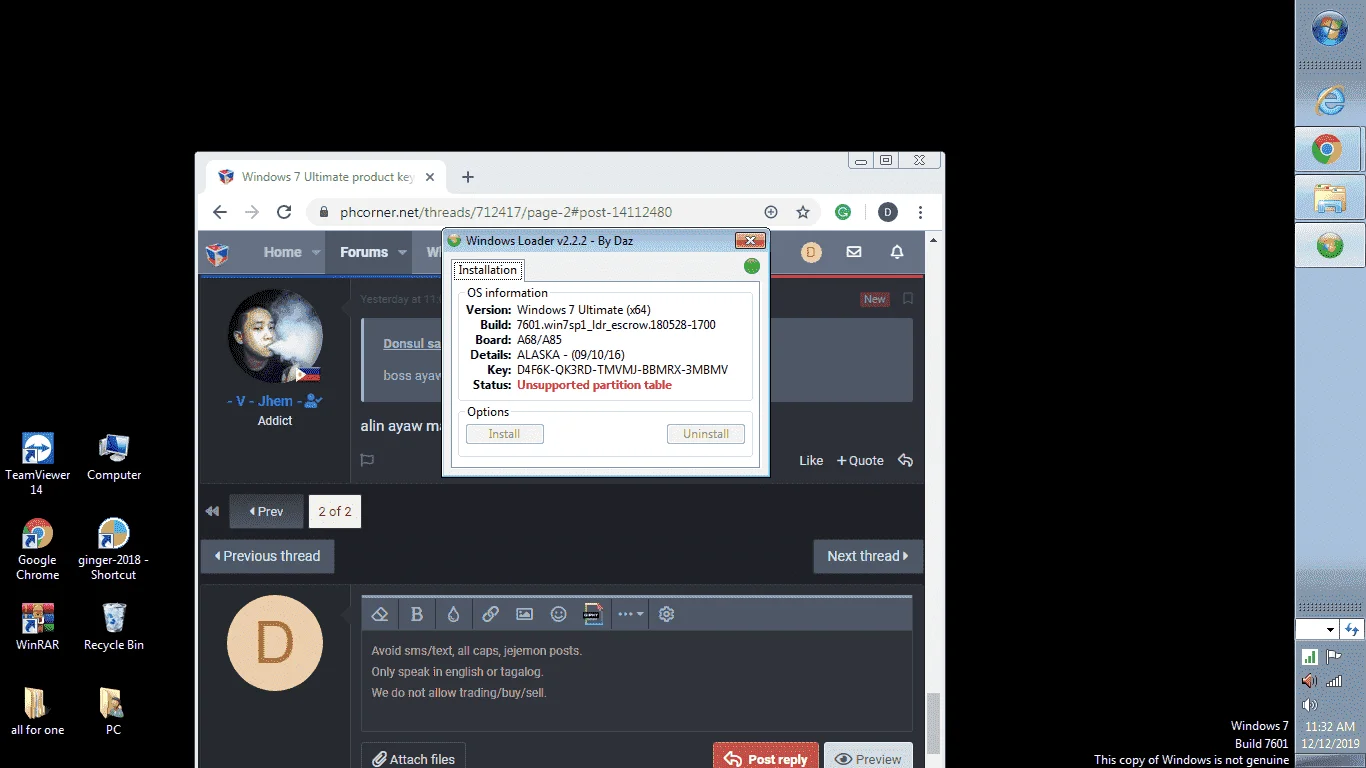Select the ginger-2018 Shortcut icon
The height and width of the screenshot is (768, 1366).
point(113,549)
